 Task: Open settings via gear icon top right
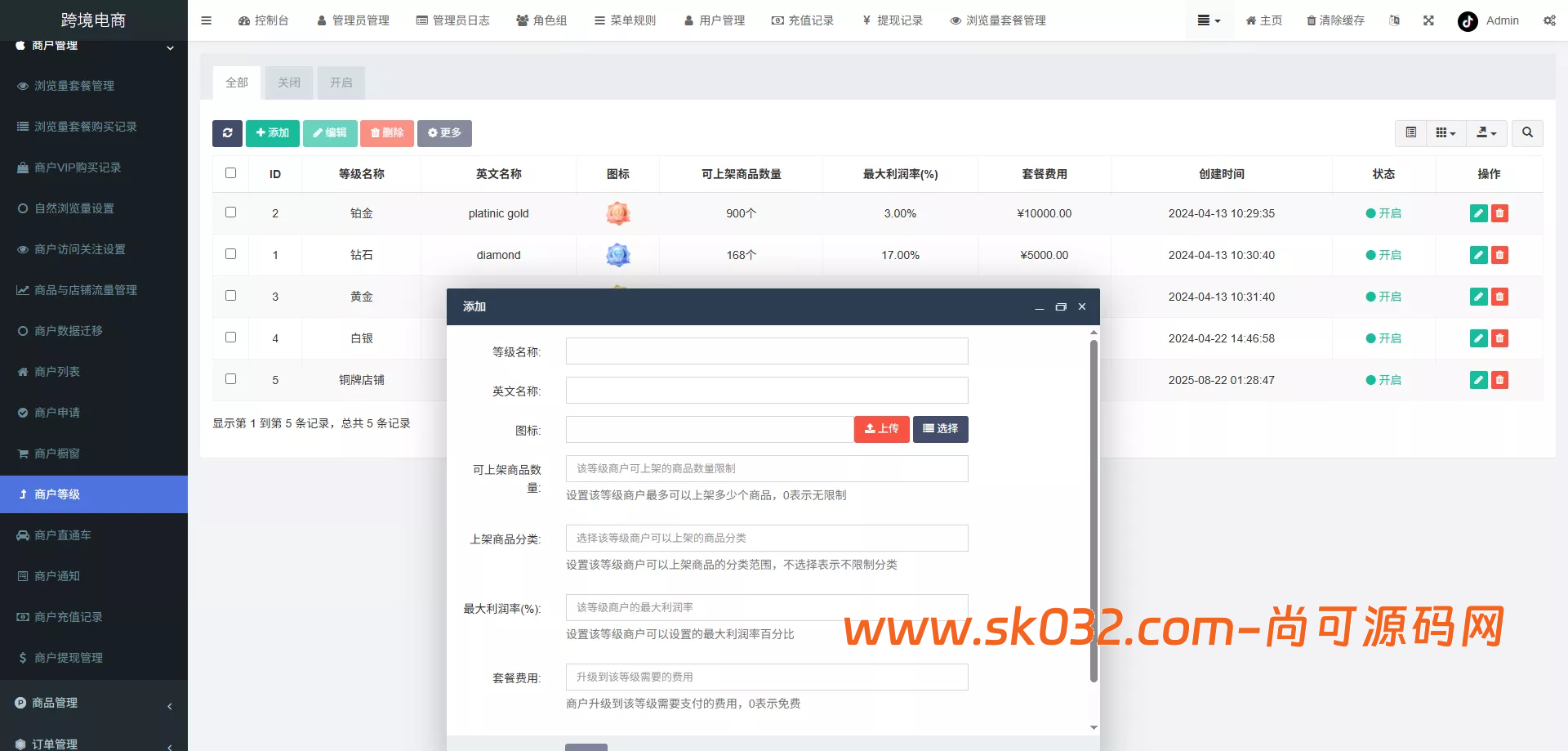pos(1549,20)
